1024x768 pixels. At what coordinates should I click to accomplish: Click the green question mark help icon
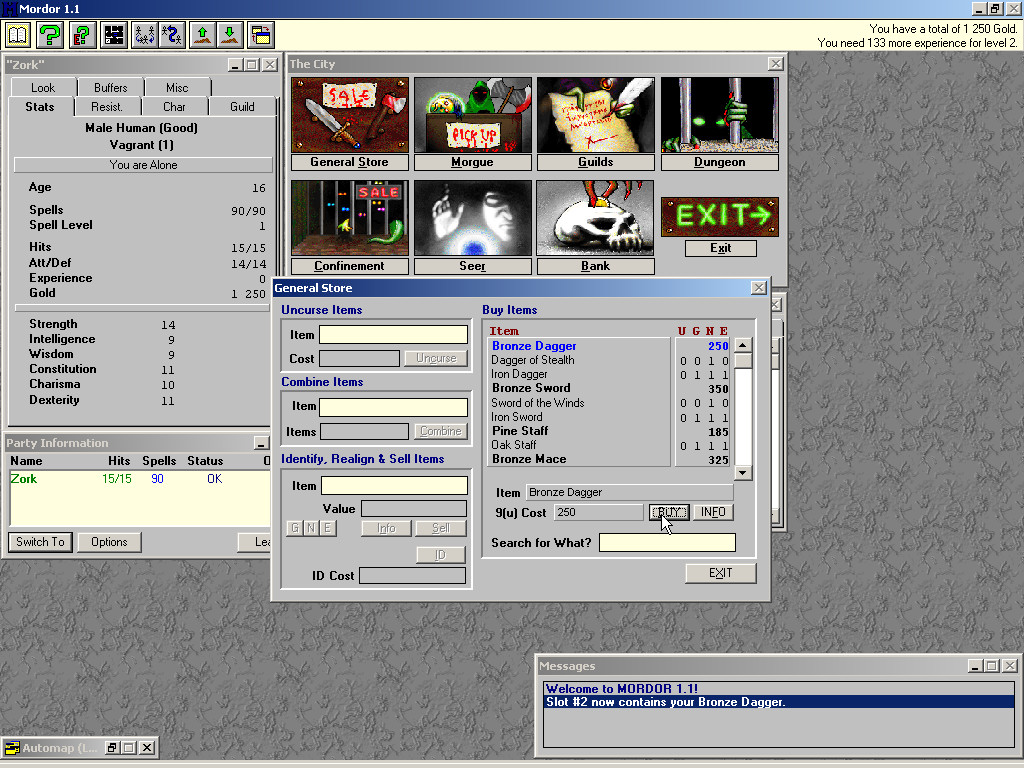[50, 35]
